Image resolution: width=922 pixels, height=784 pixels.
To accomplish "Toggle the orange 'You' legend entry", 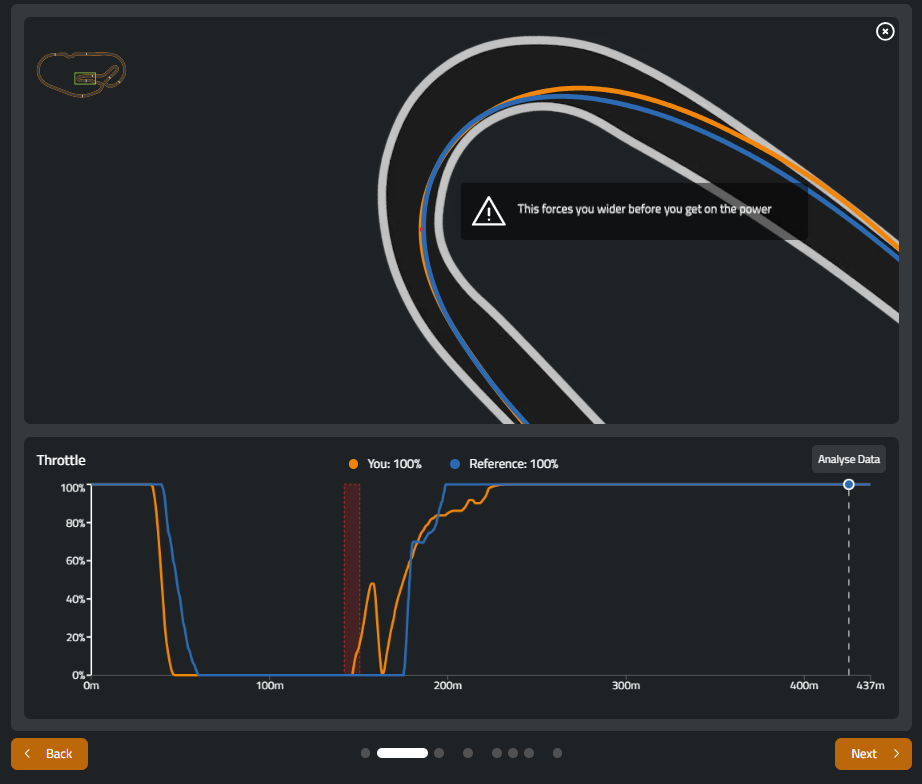I will (386, 464).
